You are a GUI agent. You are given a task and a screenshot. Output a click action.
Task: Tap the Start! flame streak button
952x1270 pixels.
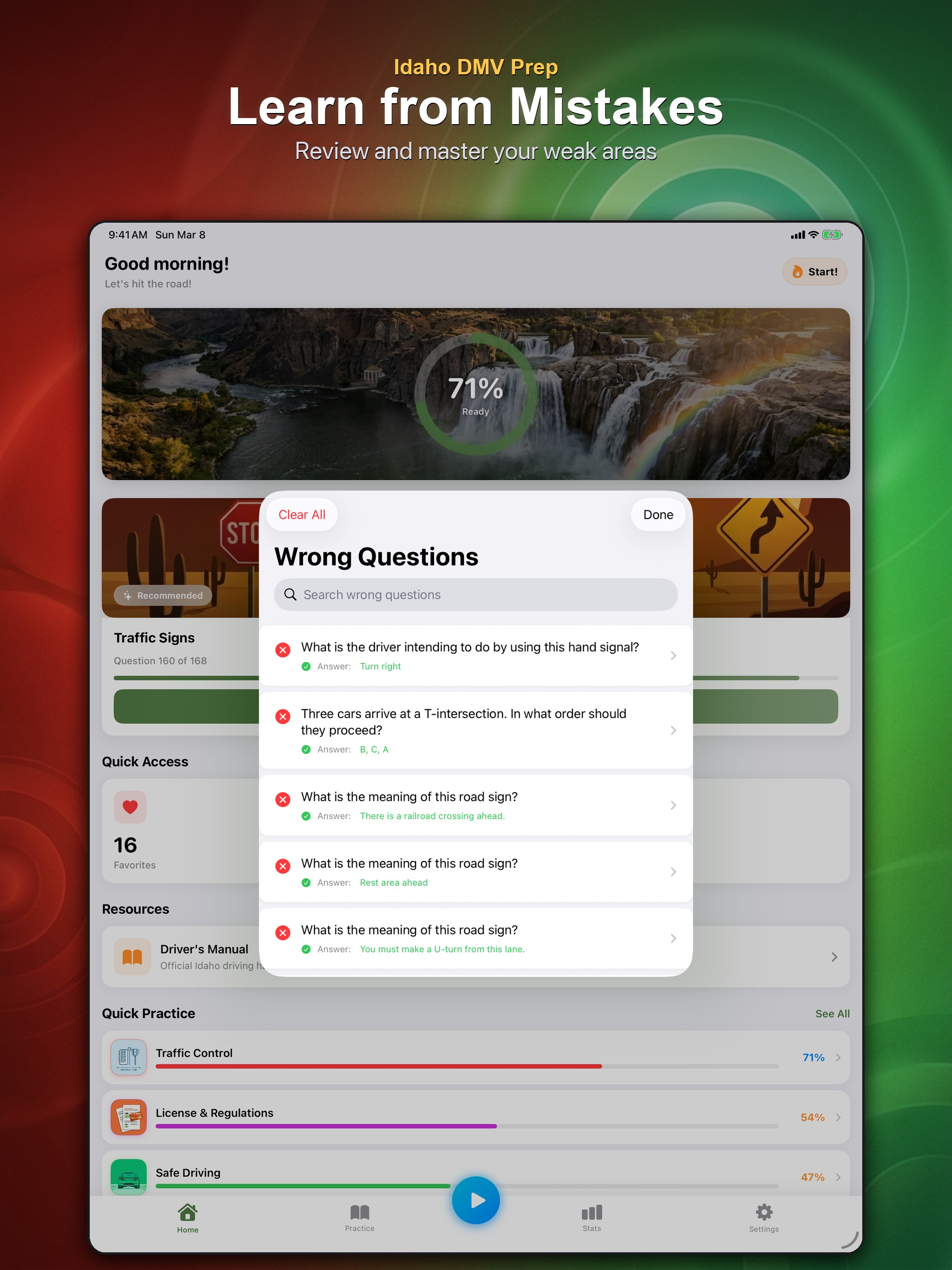tap(814, 271)
